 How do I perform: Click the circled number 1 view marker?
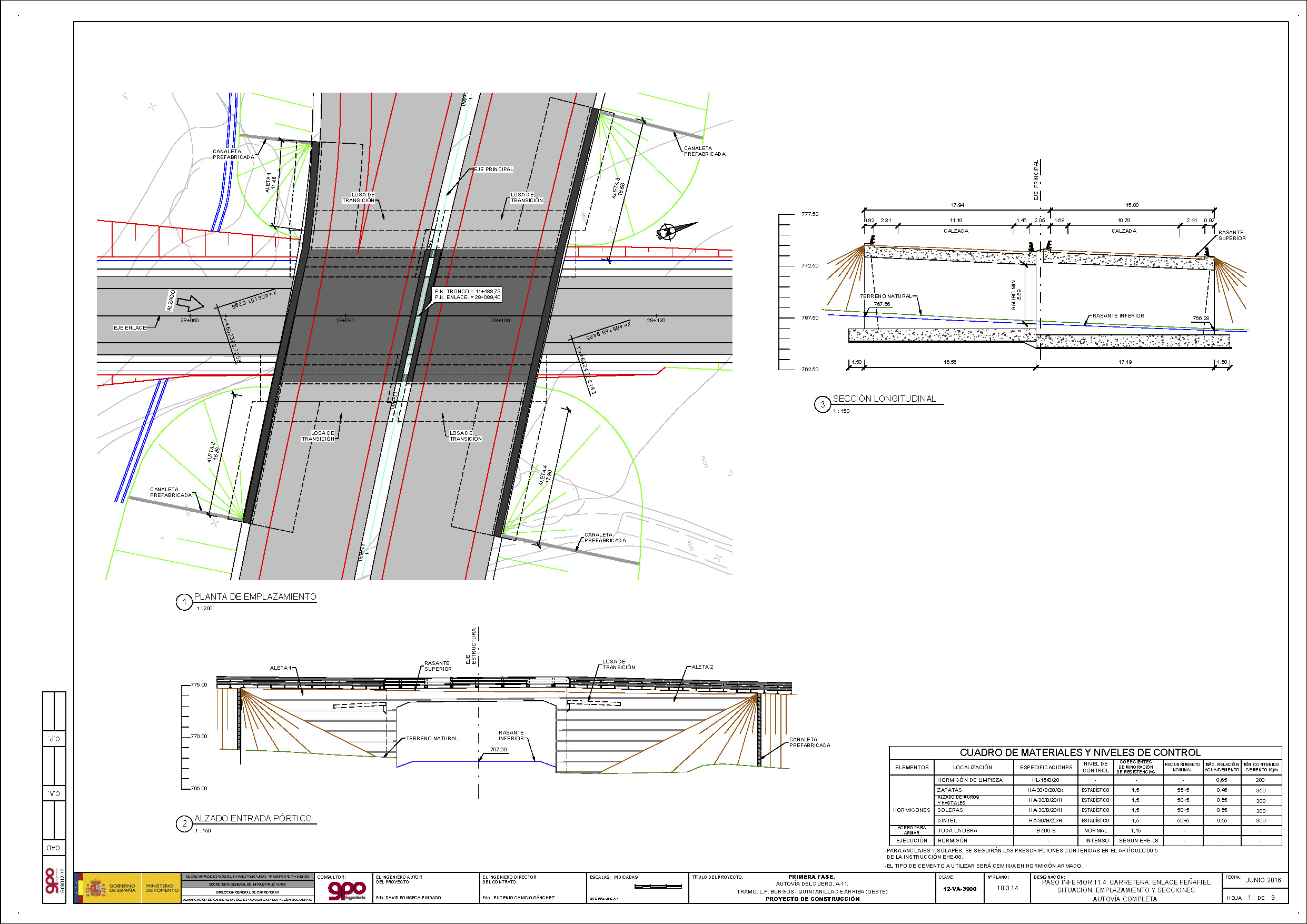184,602
